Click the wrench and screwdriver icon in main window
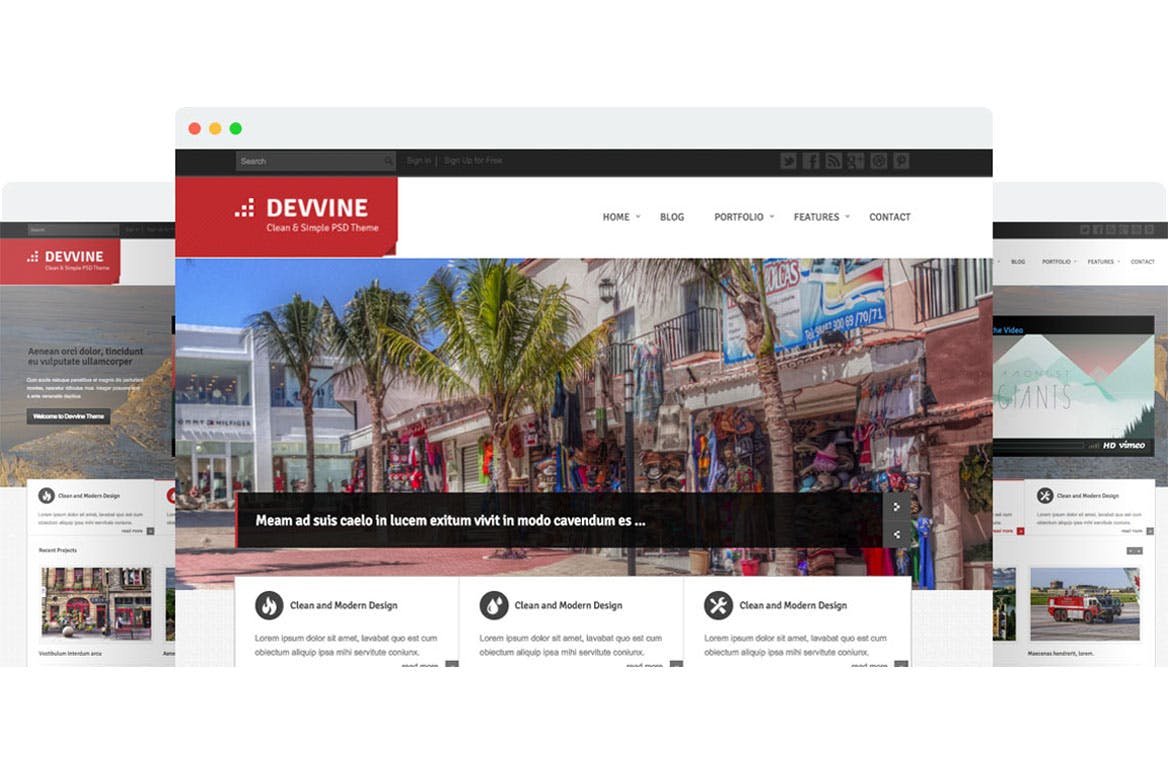This screenshot has width=1170, height=780. [x=718, y=605]
